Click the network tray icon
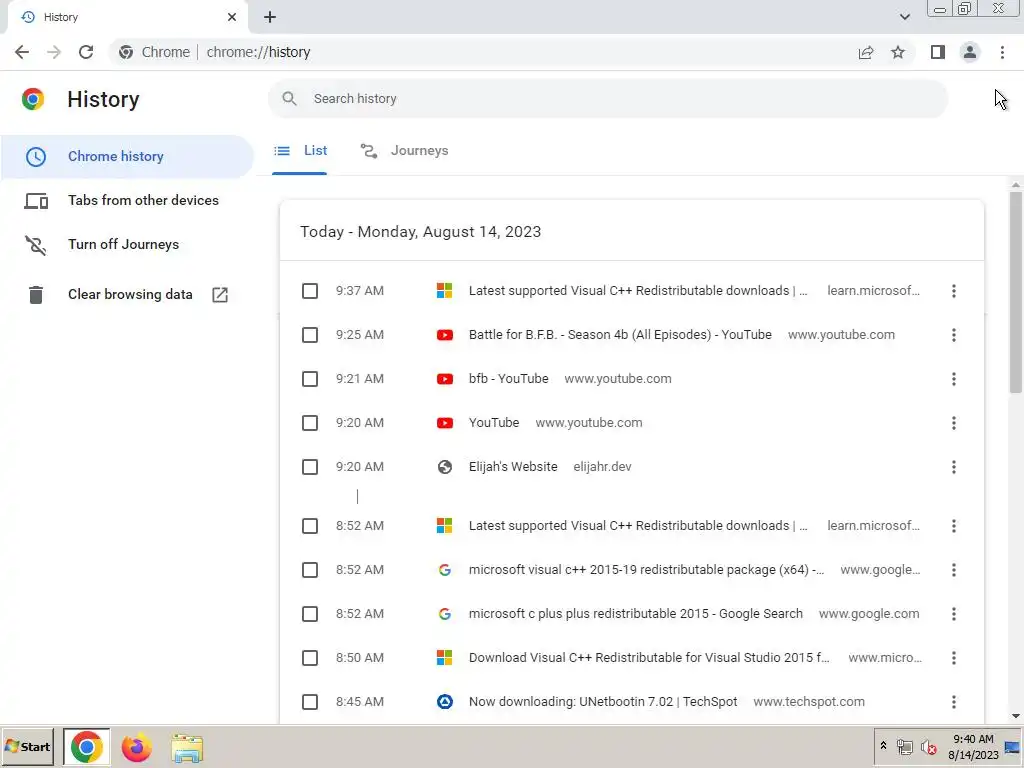Screen dimensions: 1024x768 (x=904, y=746)
